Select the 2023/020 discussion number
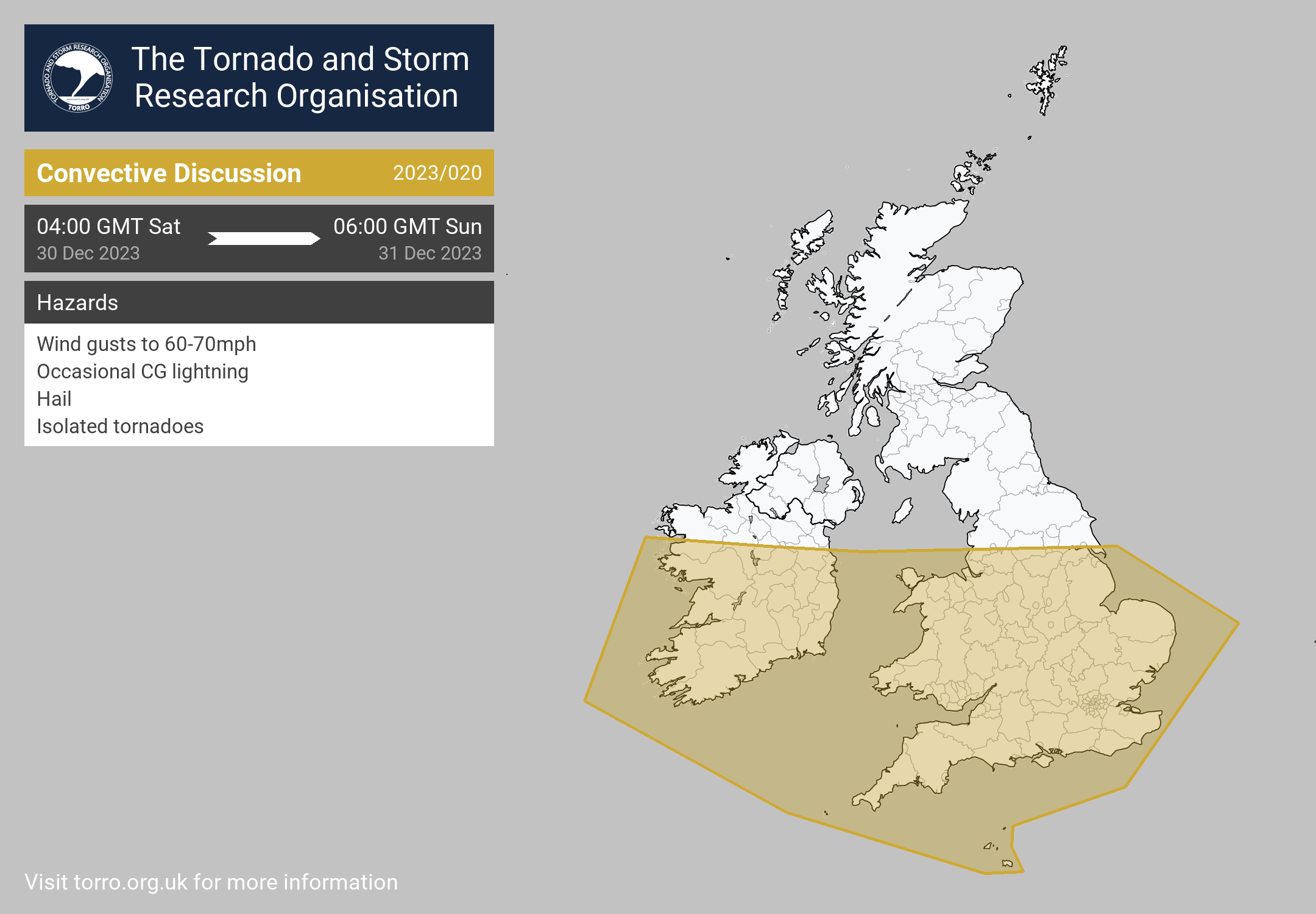The height and width of the screenshot is (914, 1316). click(x=437, y=173)
